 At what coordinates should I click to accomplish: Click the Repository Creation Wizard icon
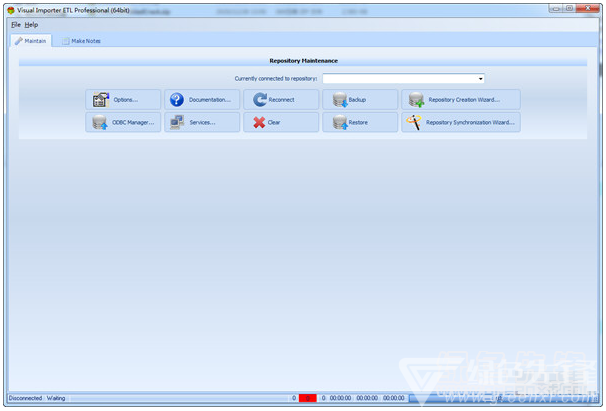click(416, 99)
